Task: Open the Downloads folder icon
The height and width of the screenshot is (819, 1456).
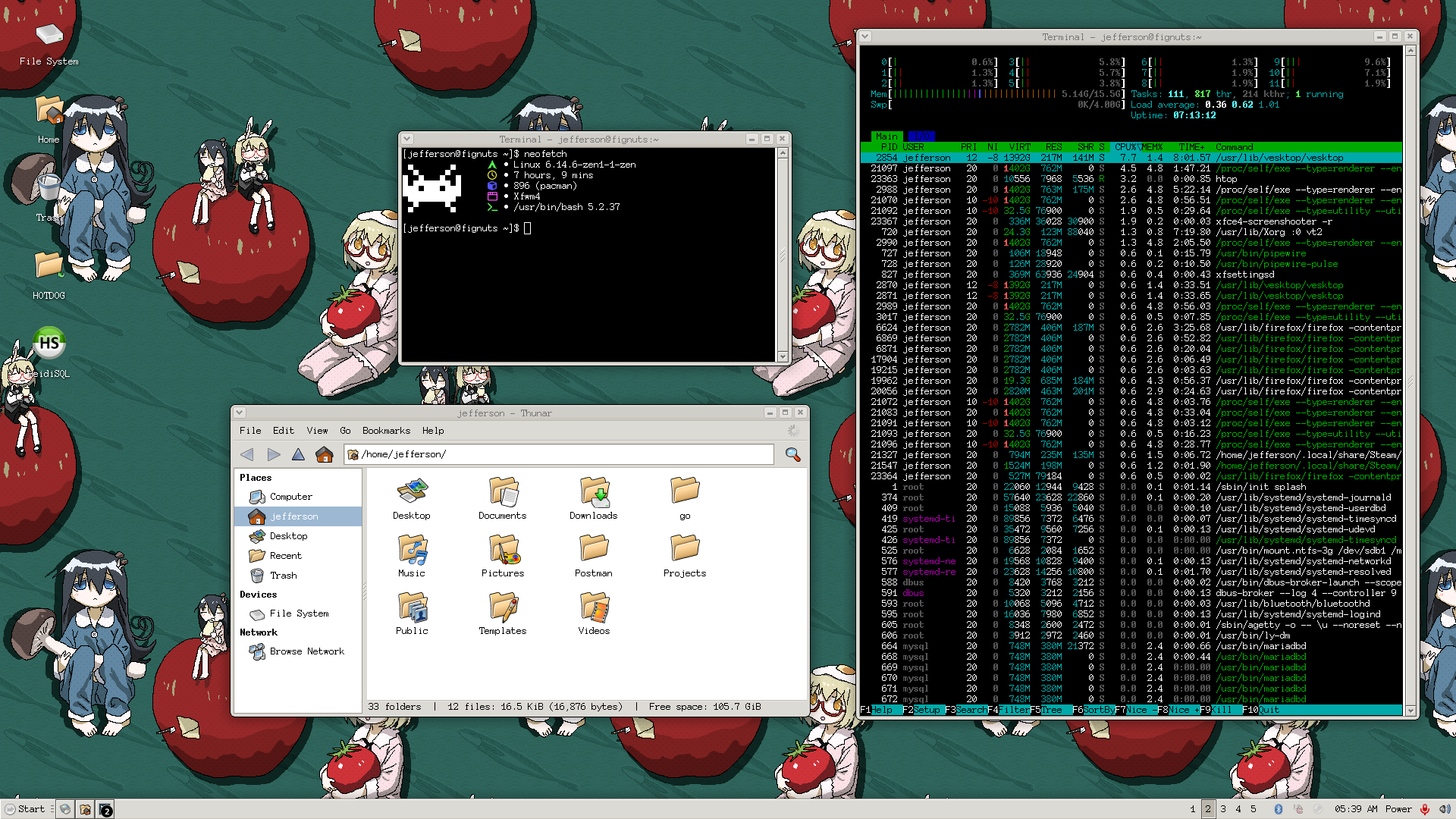Action: click(x=594, y=493)
